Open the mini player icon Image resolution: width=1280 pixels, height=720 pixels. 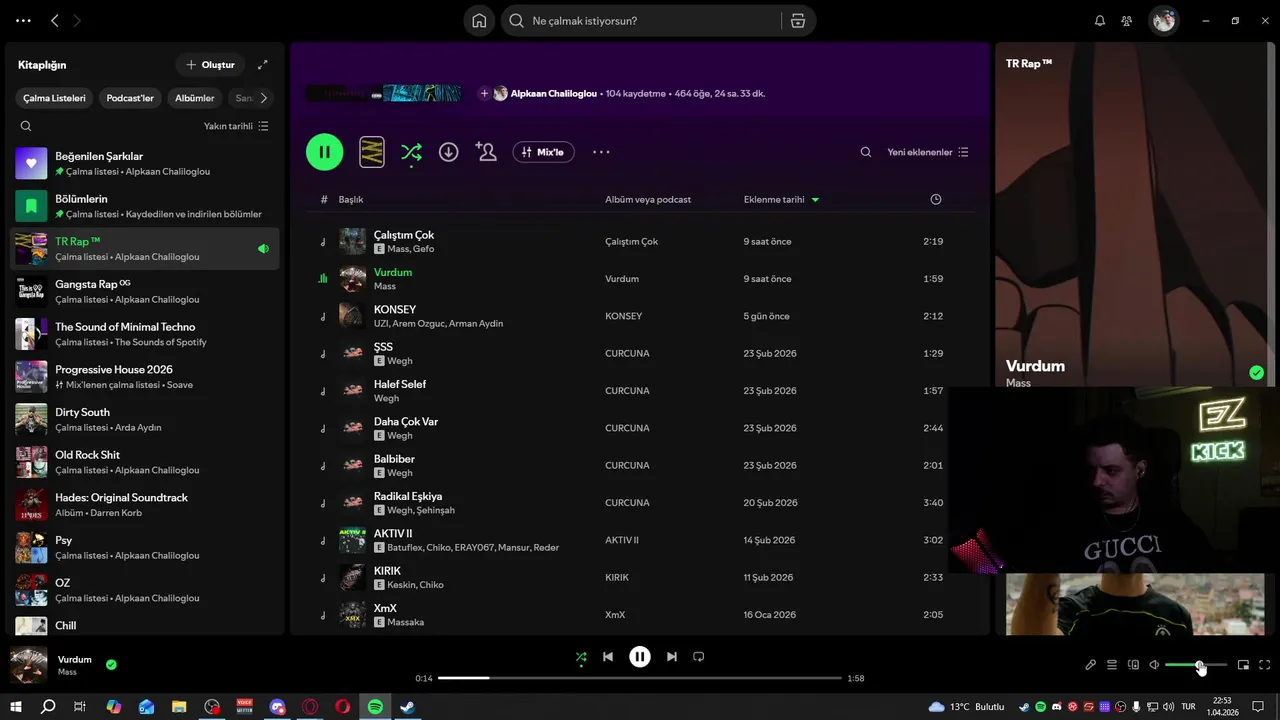(x=1243, y=665)
